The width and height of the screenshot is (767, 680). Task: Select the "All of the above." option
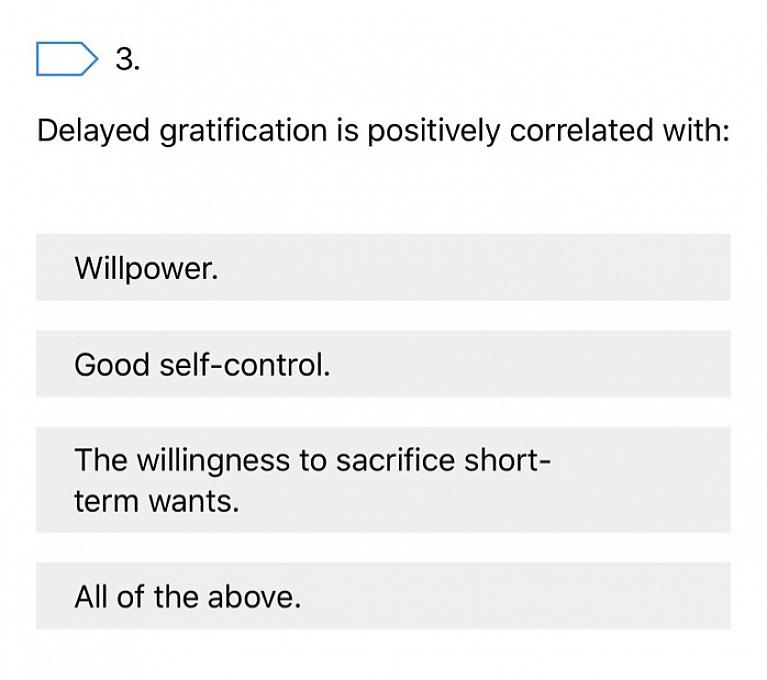[x=383, y=597]
